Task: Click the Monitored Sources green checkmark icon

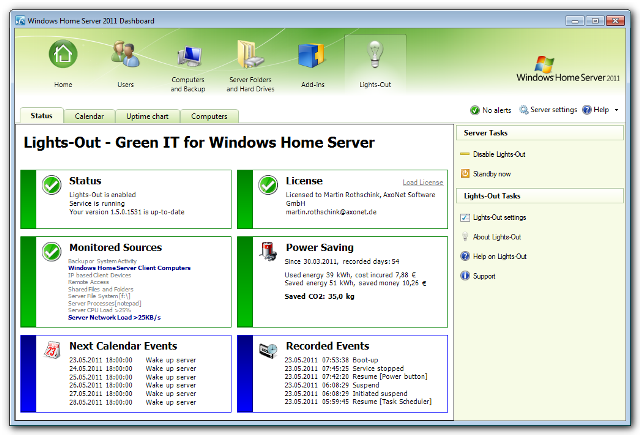Action: (x=52, y=252)
